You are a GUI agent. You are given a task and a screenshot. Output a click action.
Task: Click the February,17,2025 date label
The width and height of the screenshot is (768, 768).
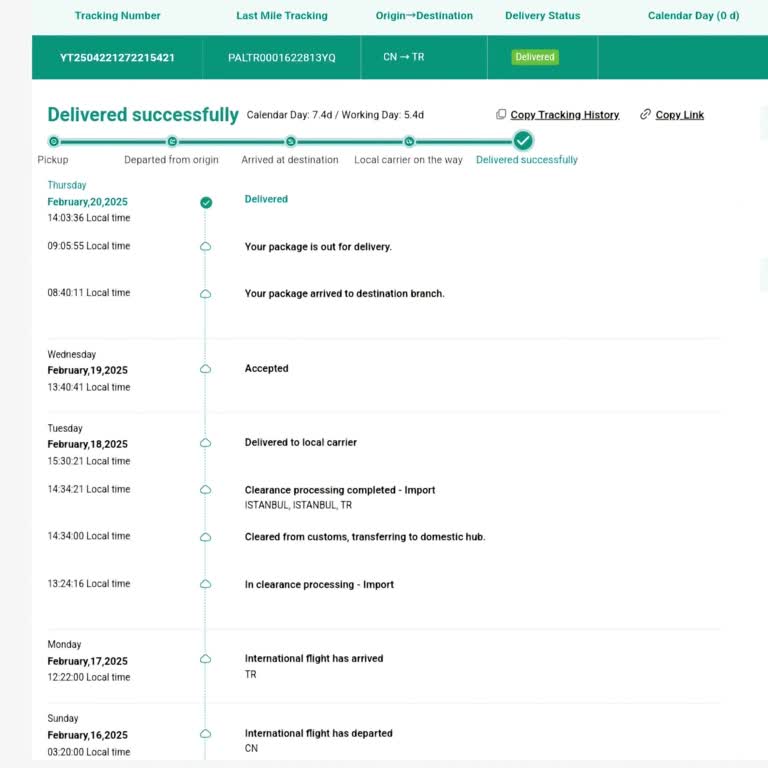click(88, 661)
